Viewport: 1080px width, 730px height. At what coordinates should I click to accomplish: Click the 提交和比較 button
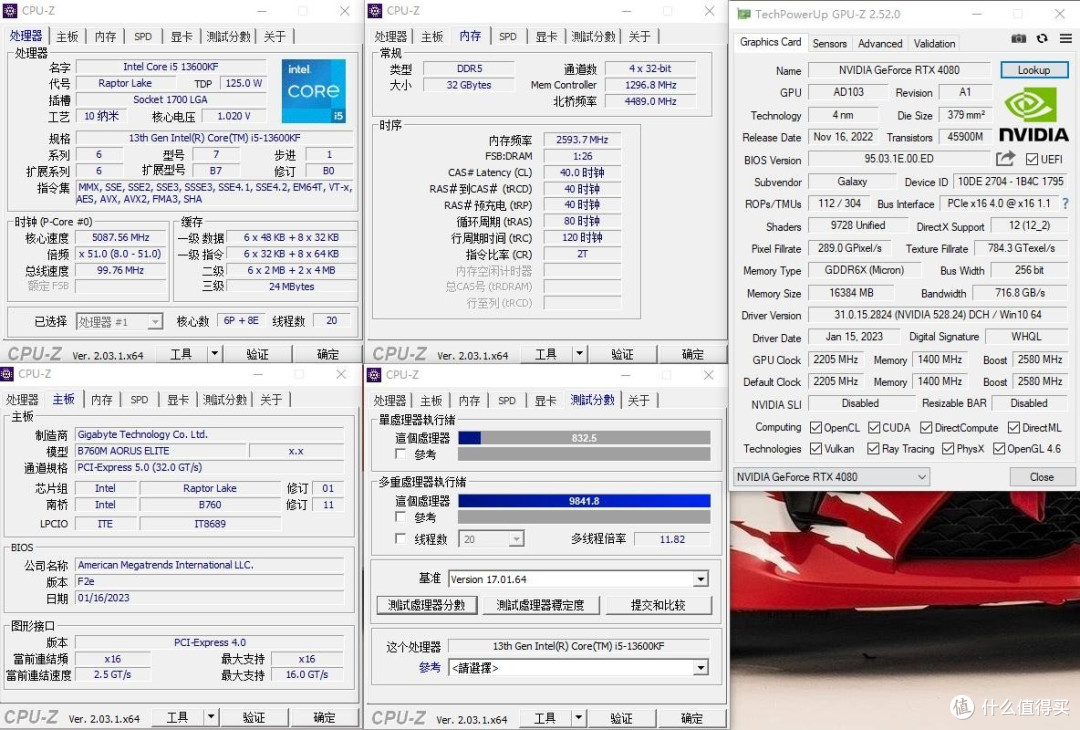point(658,605)
